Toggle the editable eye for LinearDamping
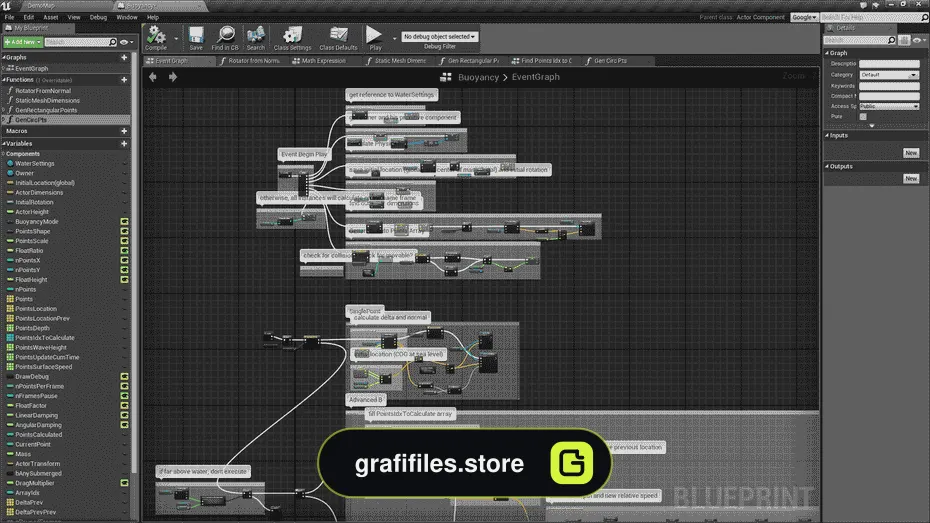 (x=125, y=415)
